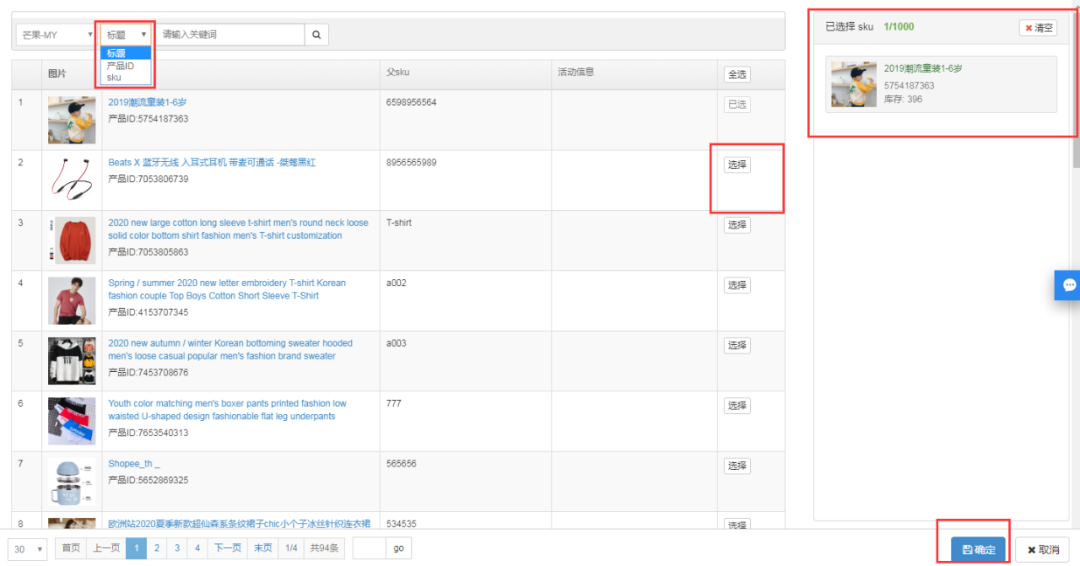
Task: Click the search magnifier icon
Action: [x=316, y=35]
